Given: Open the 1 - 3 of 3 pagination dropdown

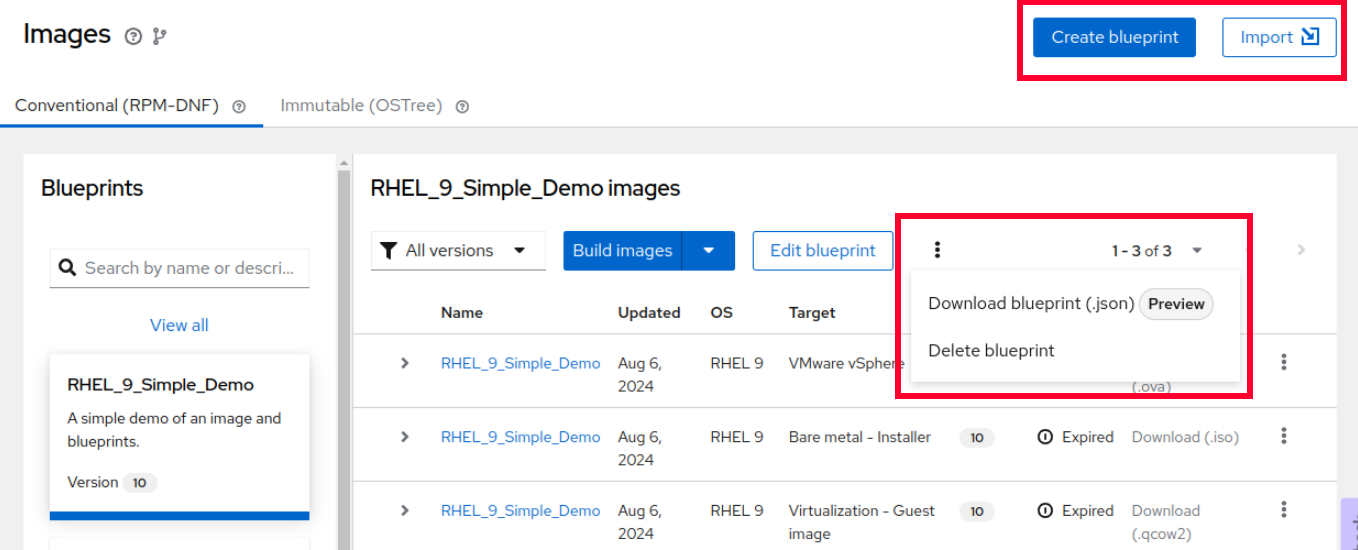Looking at the screenshot, I should coord(1197,251).
